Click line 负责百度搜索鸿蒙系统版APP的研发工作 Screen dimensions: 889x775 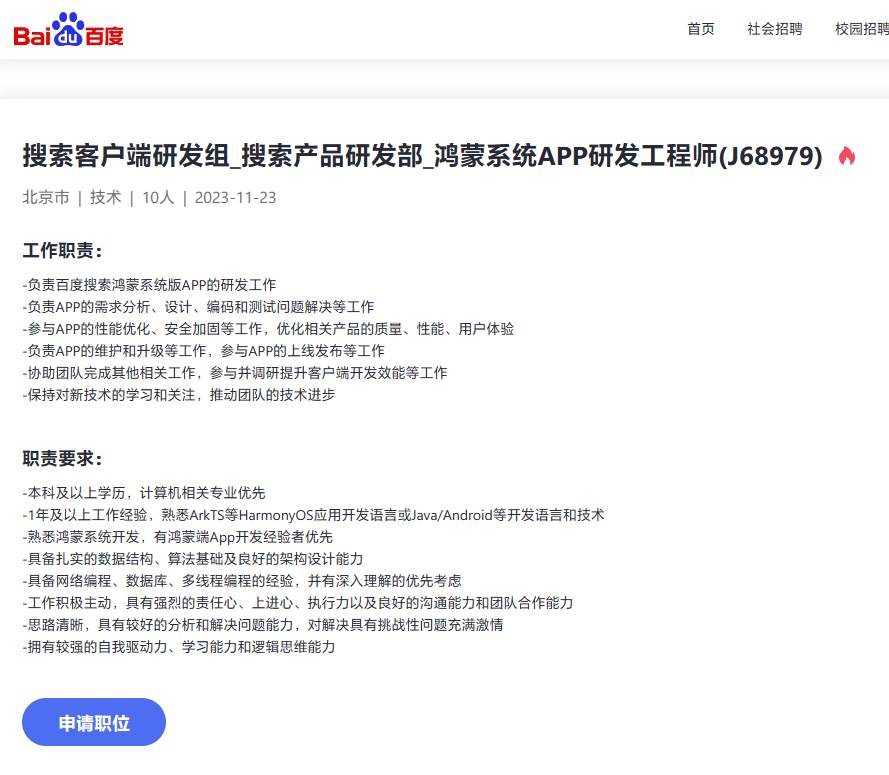149,285
